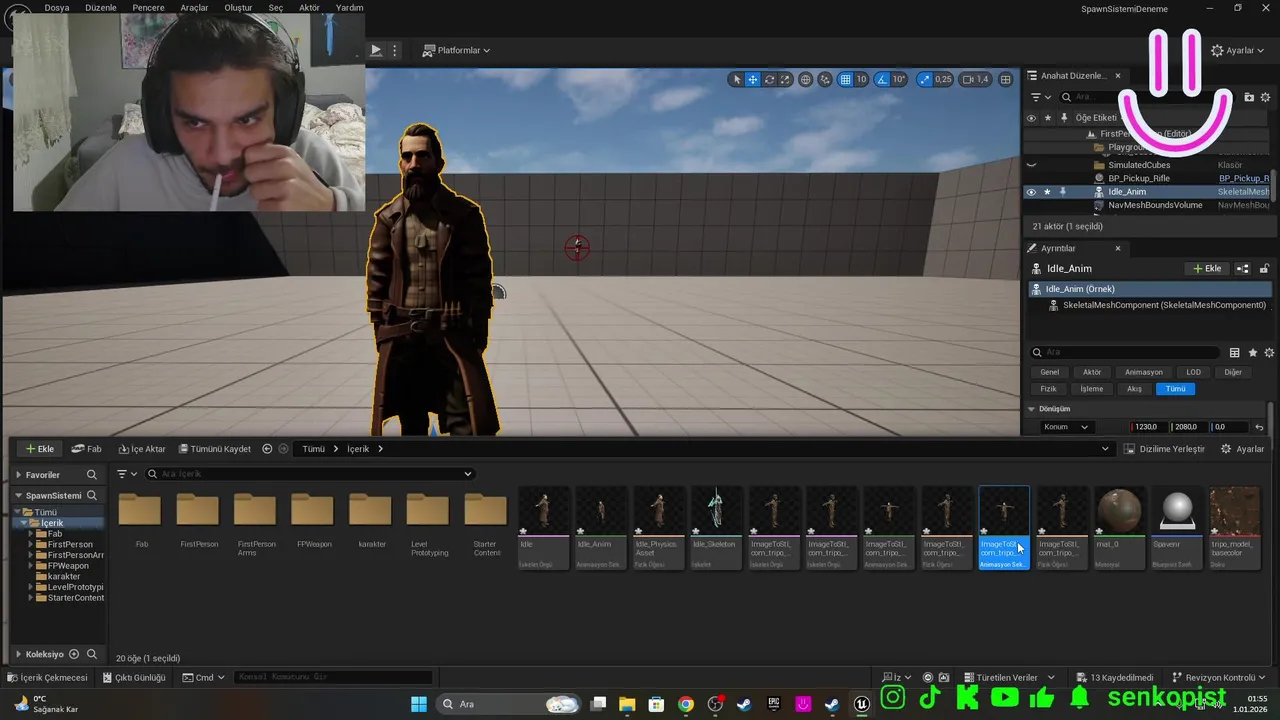Viewport: 1280px width, 720px height.
Task: Select karakter folder in tree
Action: point(64,576)
